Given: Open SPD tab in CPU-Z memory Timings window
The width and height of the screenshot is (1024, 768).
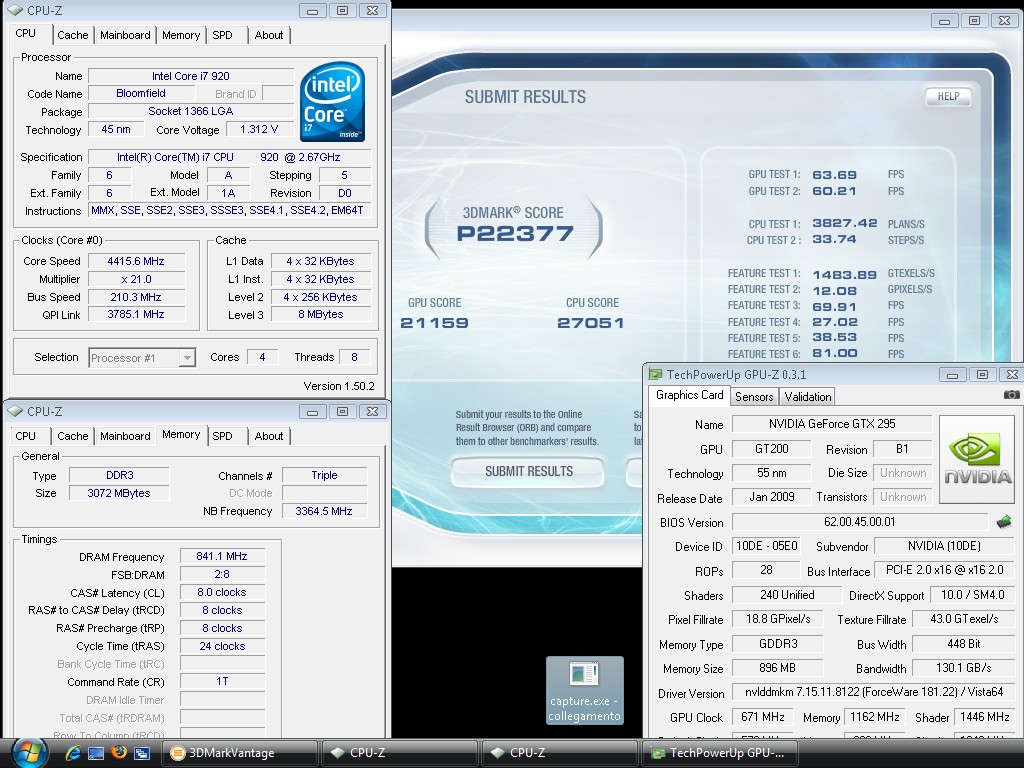Looking at the screenshot, I should [222, 436].
